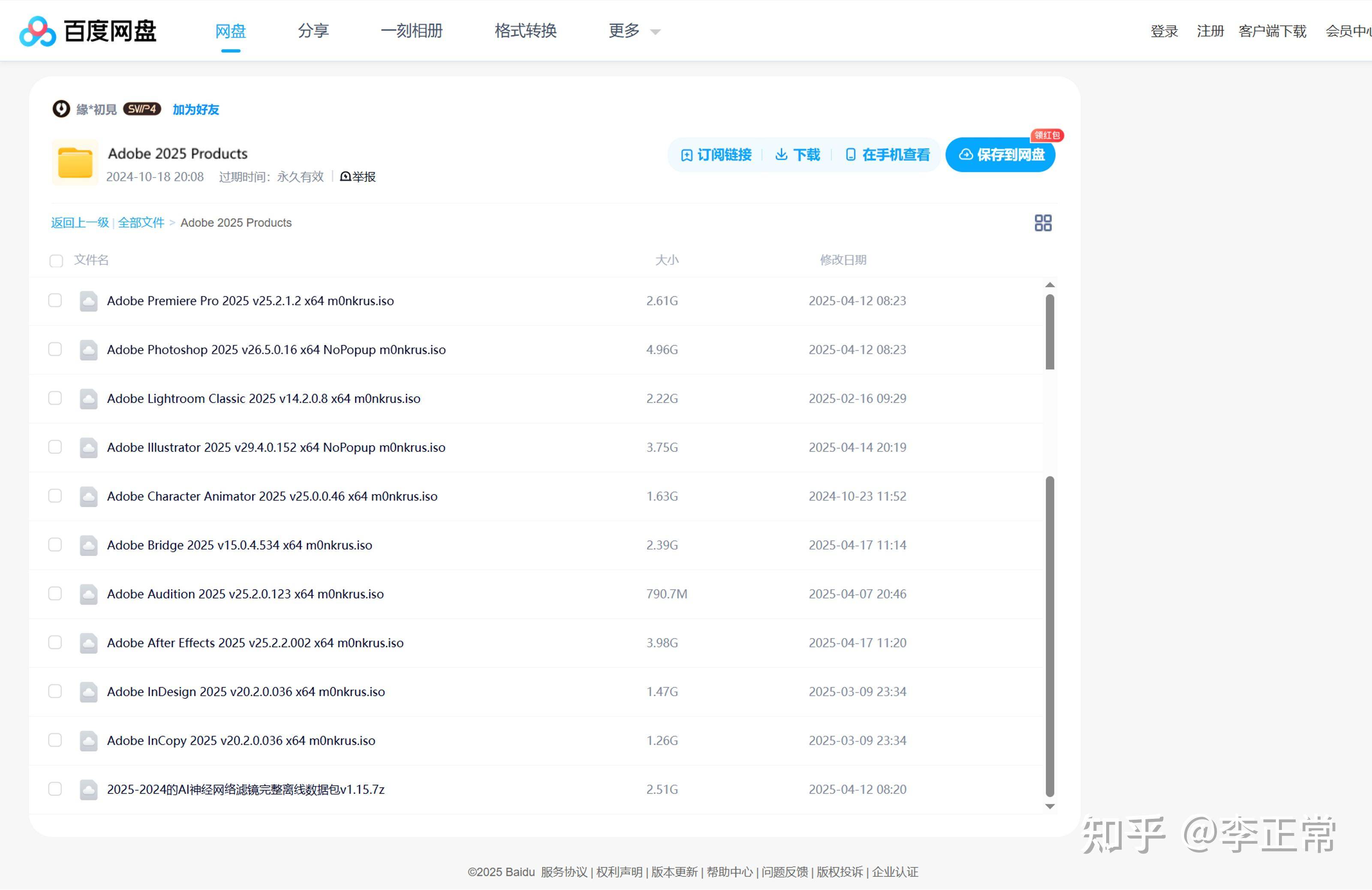The height and width of the screenshot is (890, 1372).
Task: Click scrollbar down arrow
Action: pos(1050,806)
